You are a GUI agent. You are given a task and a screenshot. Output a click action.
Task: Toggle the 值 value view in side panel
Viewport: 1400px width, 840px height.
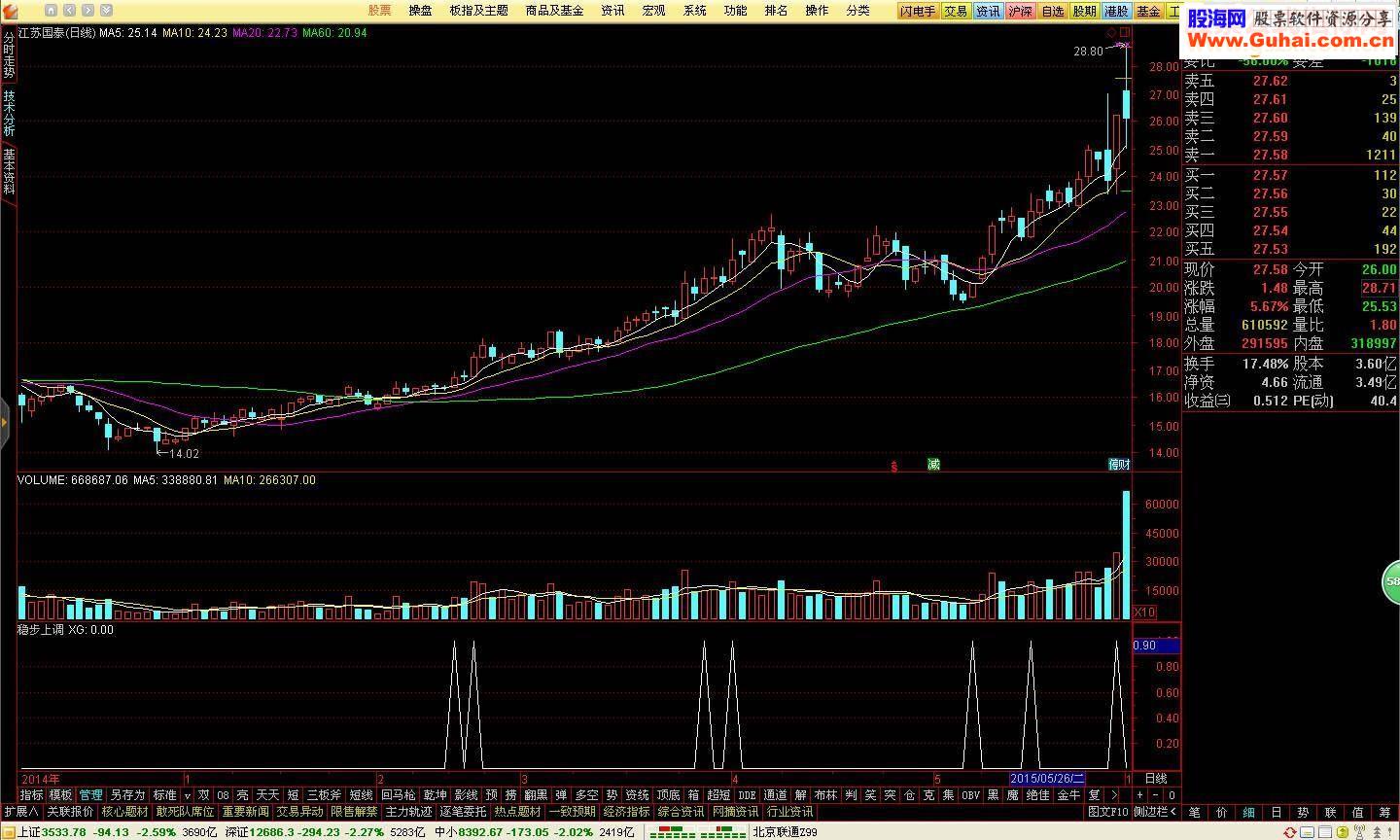click(x=1358, y=812)
